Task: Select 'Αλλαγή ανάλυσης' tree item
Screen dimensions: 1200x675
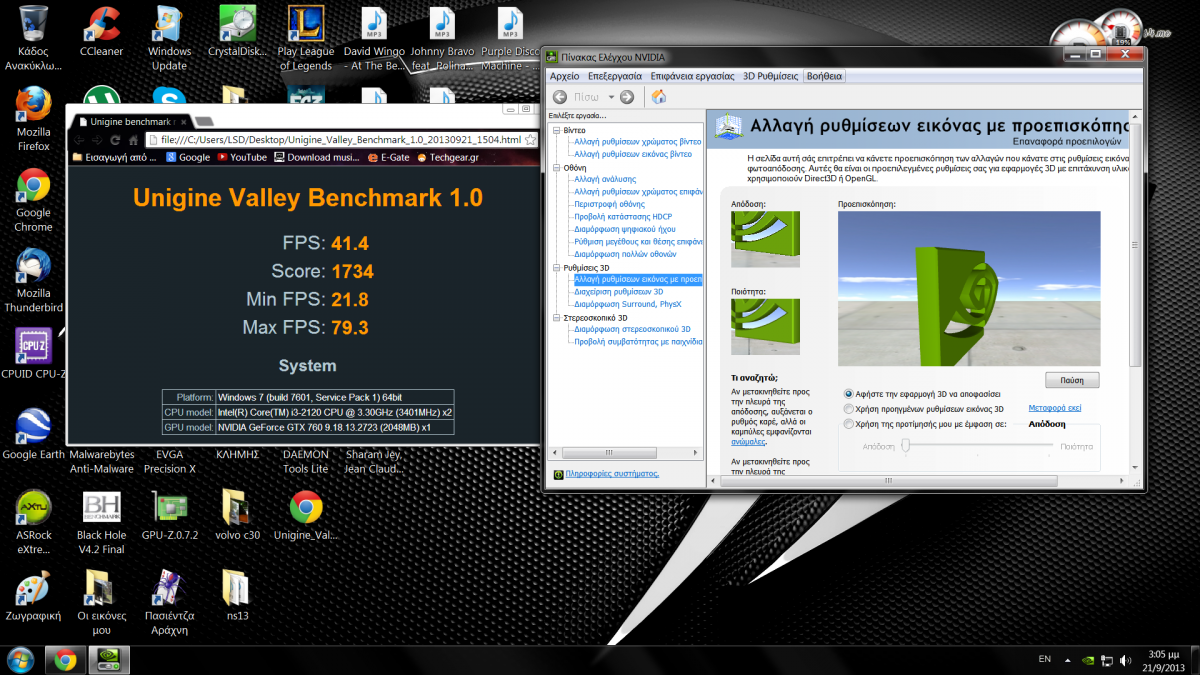Action: [605, 179]
